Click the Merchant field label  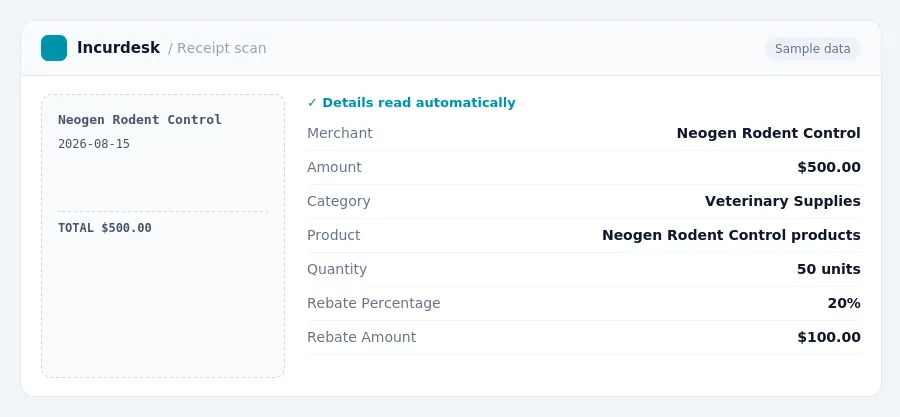click(x=340, y=133)
